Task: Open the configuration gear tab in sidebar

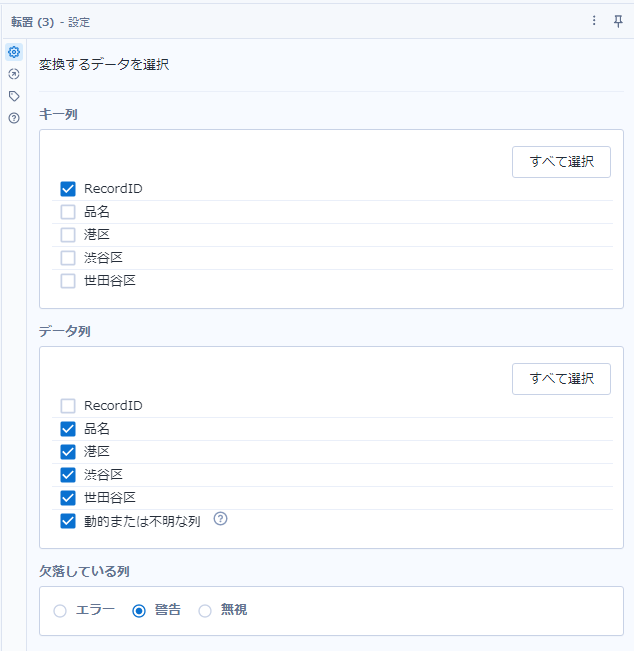Action: [x=14, y=52]
